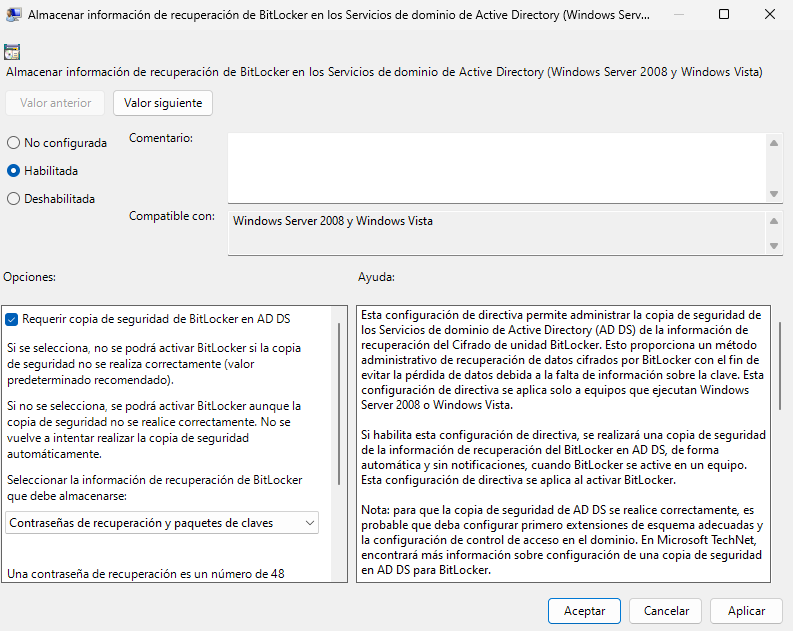The width and height of the screenshot is (793, 631).
Task: Minimize the policy dialog window
Action: pyautogui.click(x=677, y=15)
